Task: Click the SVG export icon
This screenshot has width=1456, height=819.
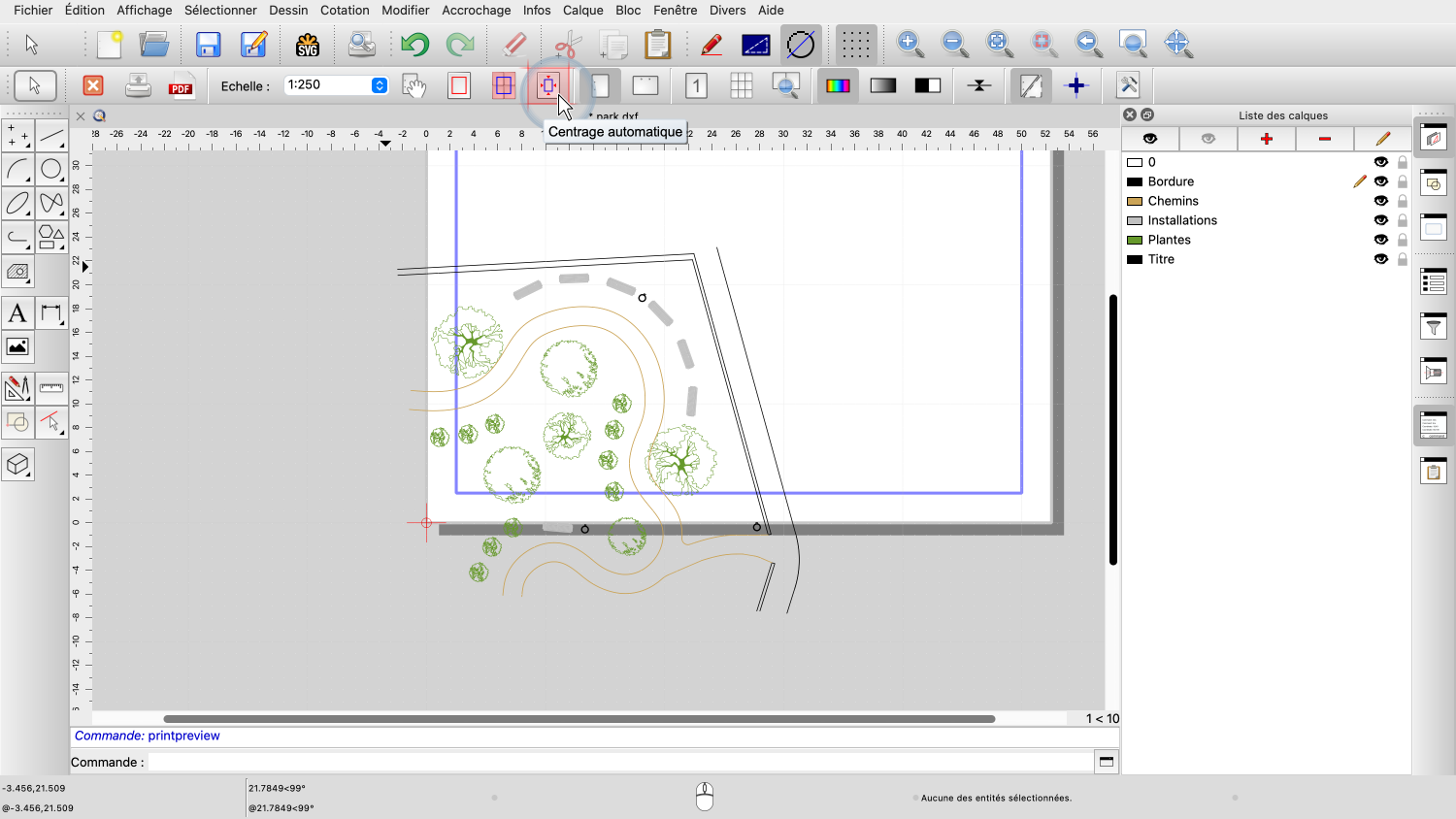Action: pos(308,45)
